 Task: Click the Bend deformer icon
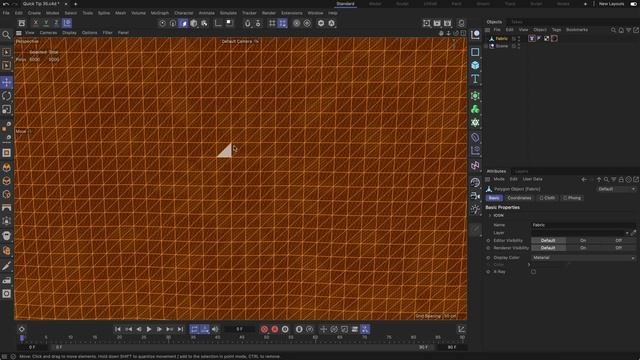pos(475,138)
